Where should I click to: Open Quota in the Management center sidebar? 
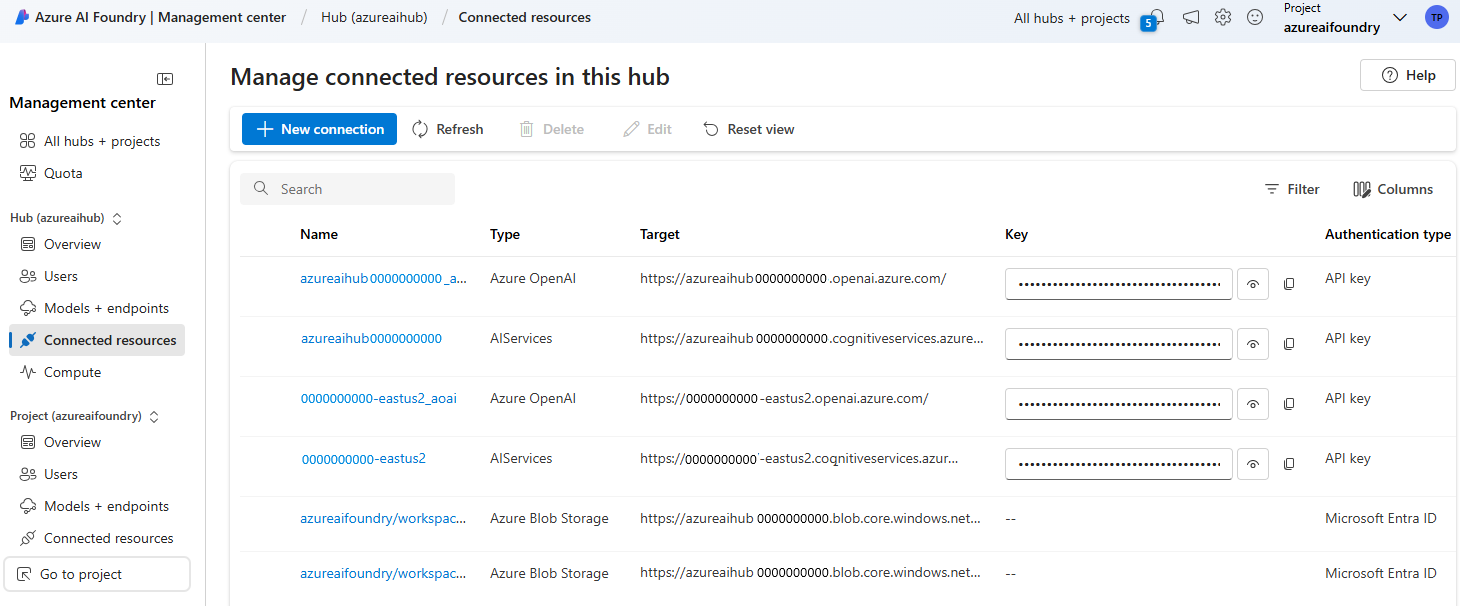point(63,173)
